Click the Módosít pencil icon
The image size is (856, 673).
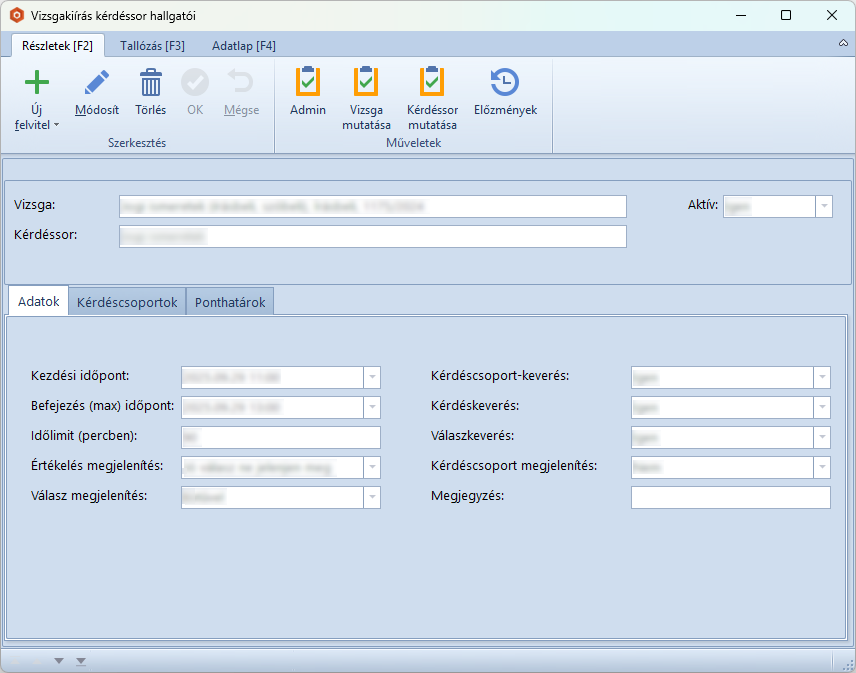(x=97, y=83)
